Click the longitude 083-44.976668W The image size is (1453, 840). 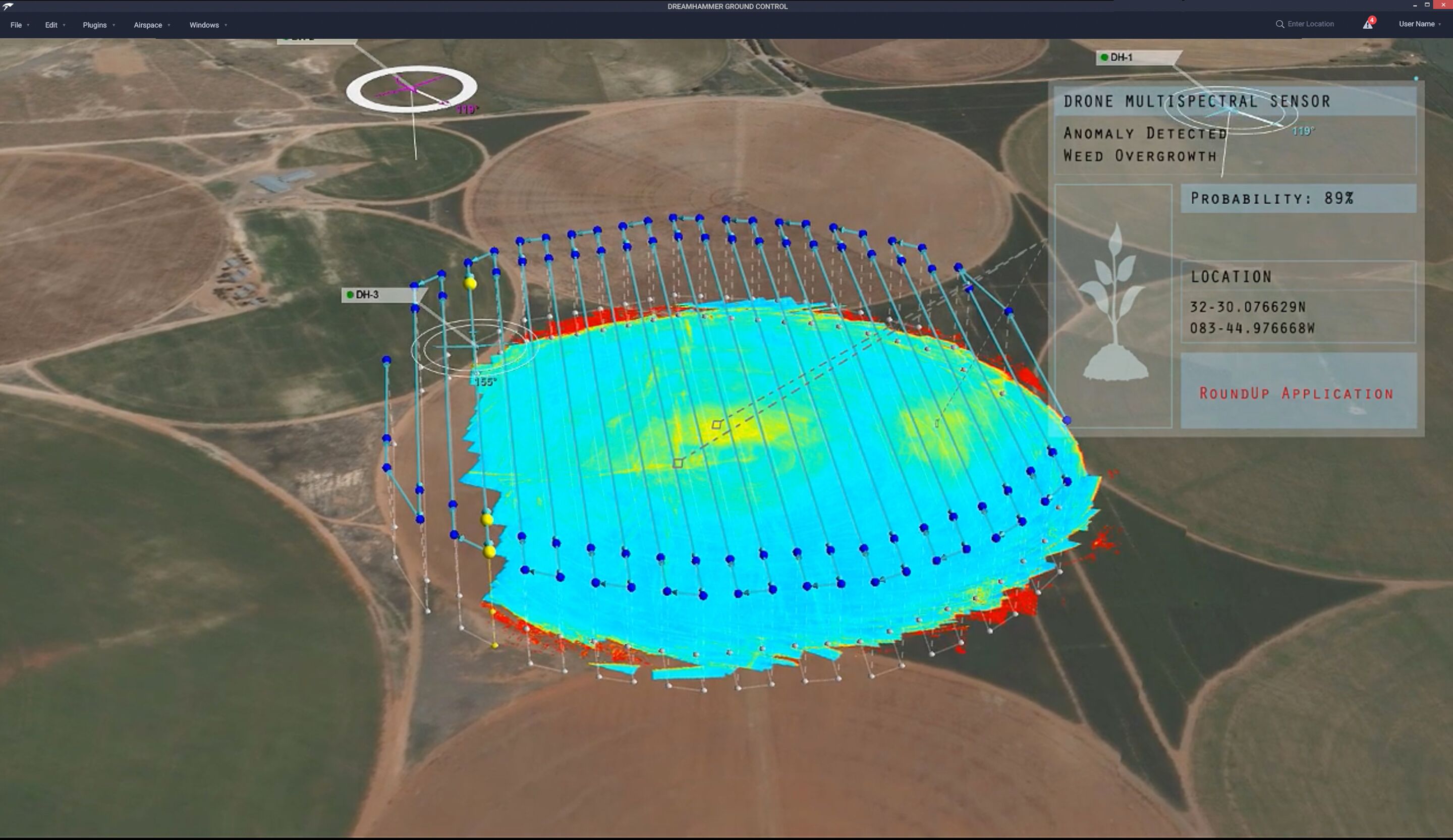[x=1252, y=328]
